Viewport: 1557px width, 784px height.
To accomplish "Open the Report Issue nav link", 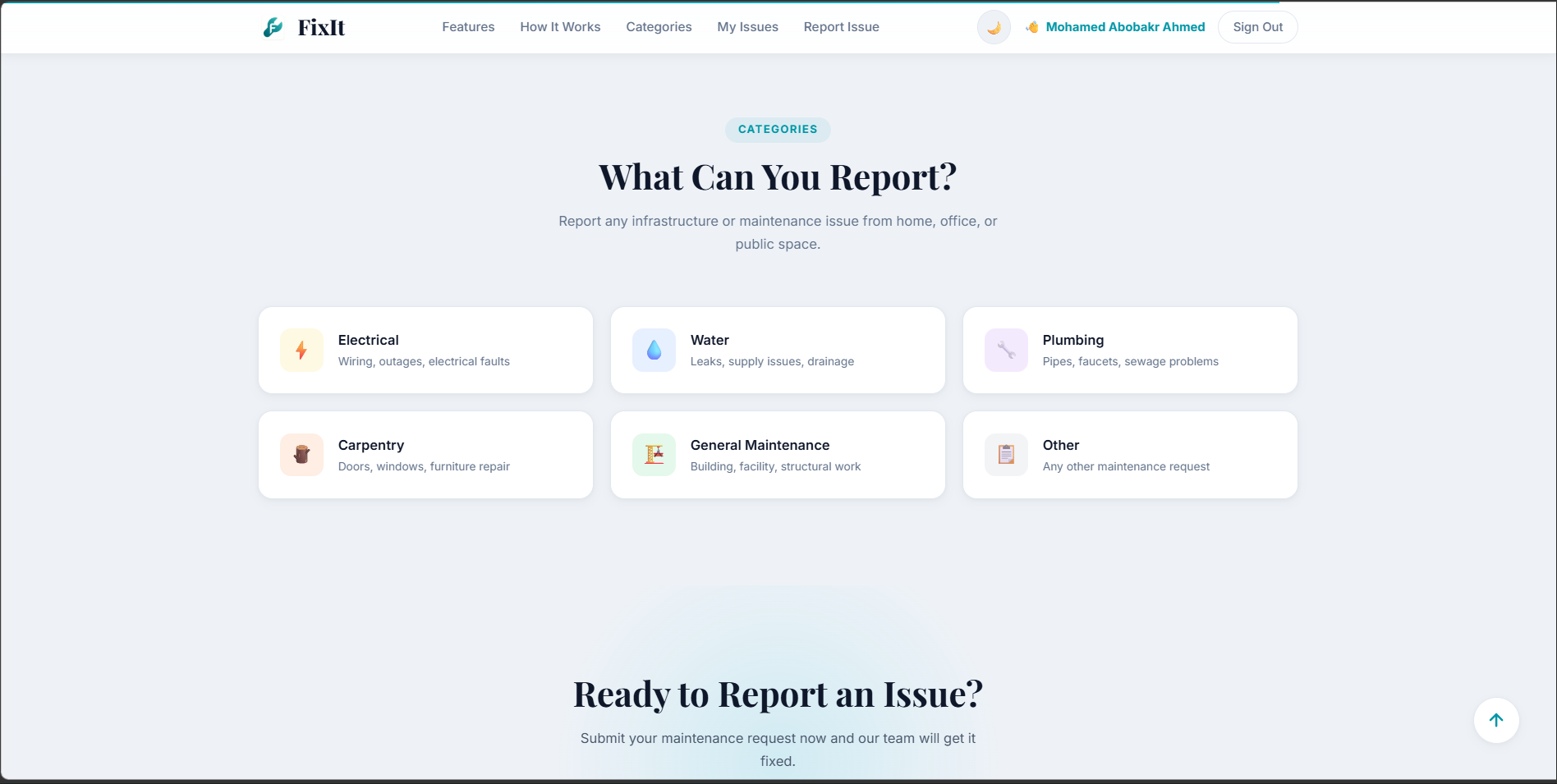I will [841, 27].
